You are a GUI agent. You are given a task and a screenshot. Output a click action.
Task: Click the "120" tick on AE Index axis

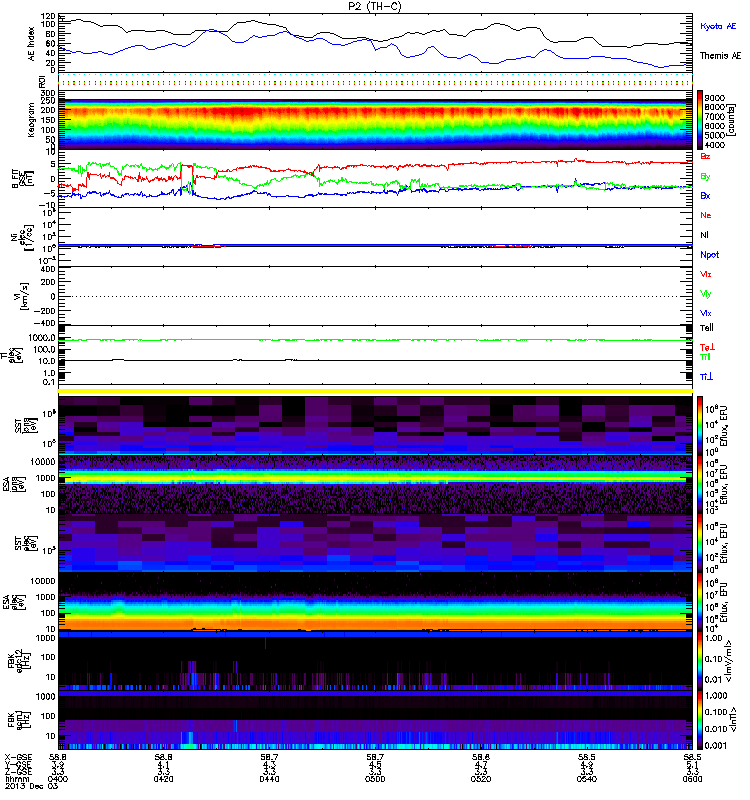click(x=48, y=16)
